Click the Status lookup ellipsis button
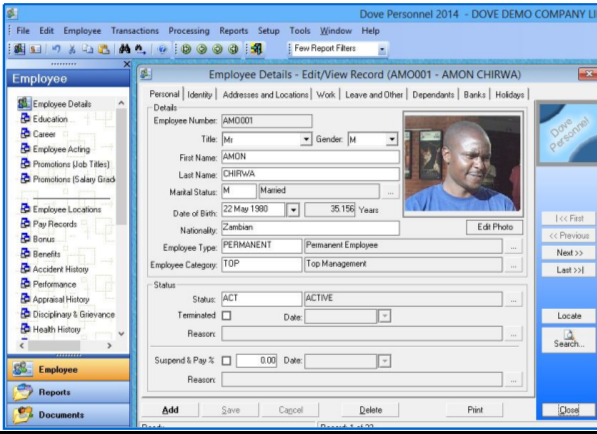Viewport: 597px width, 434px height. 514,300
